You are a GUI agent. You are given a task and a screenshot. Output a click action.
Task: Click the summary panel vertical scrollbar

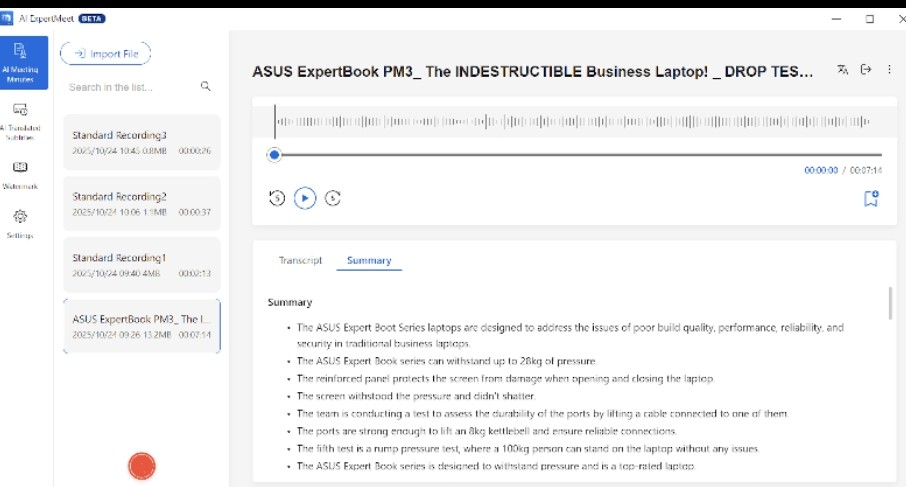(x=890, y=303)
